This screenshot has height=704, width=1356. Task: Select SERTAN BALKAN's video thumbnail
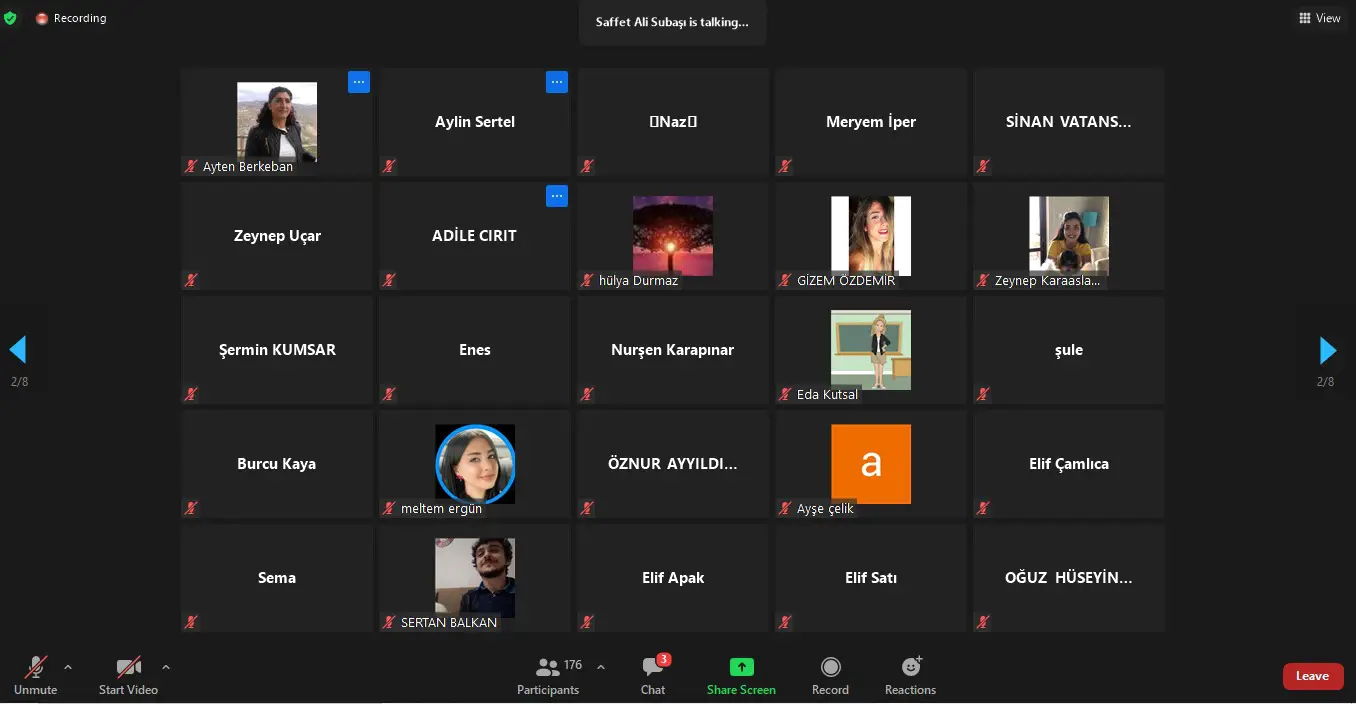tap(475, 578)
